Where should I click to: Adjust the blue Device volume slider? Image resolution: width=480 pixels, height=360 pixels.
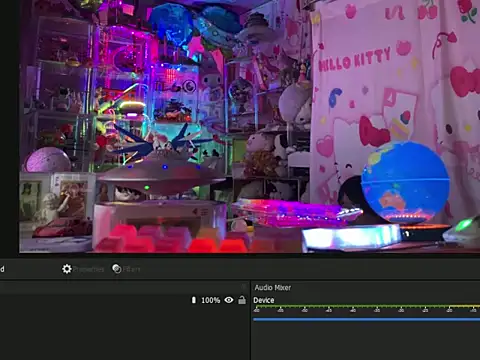click(366, 319)
